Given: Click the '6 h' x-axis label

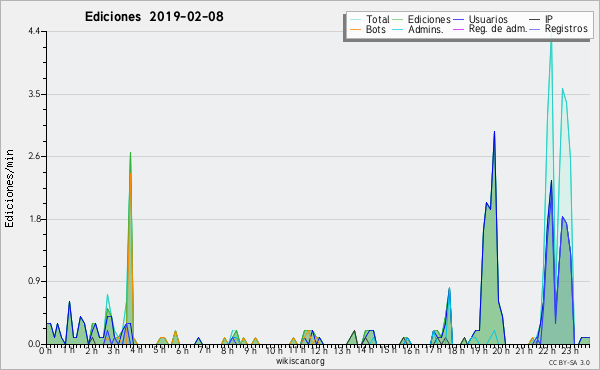Looking at the screenshot, I should coord(182,350).
